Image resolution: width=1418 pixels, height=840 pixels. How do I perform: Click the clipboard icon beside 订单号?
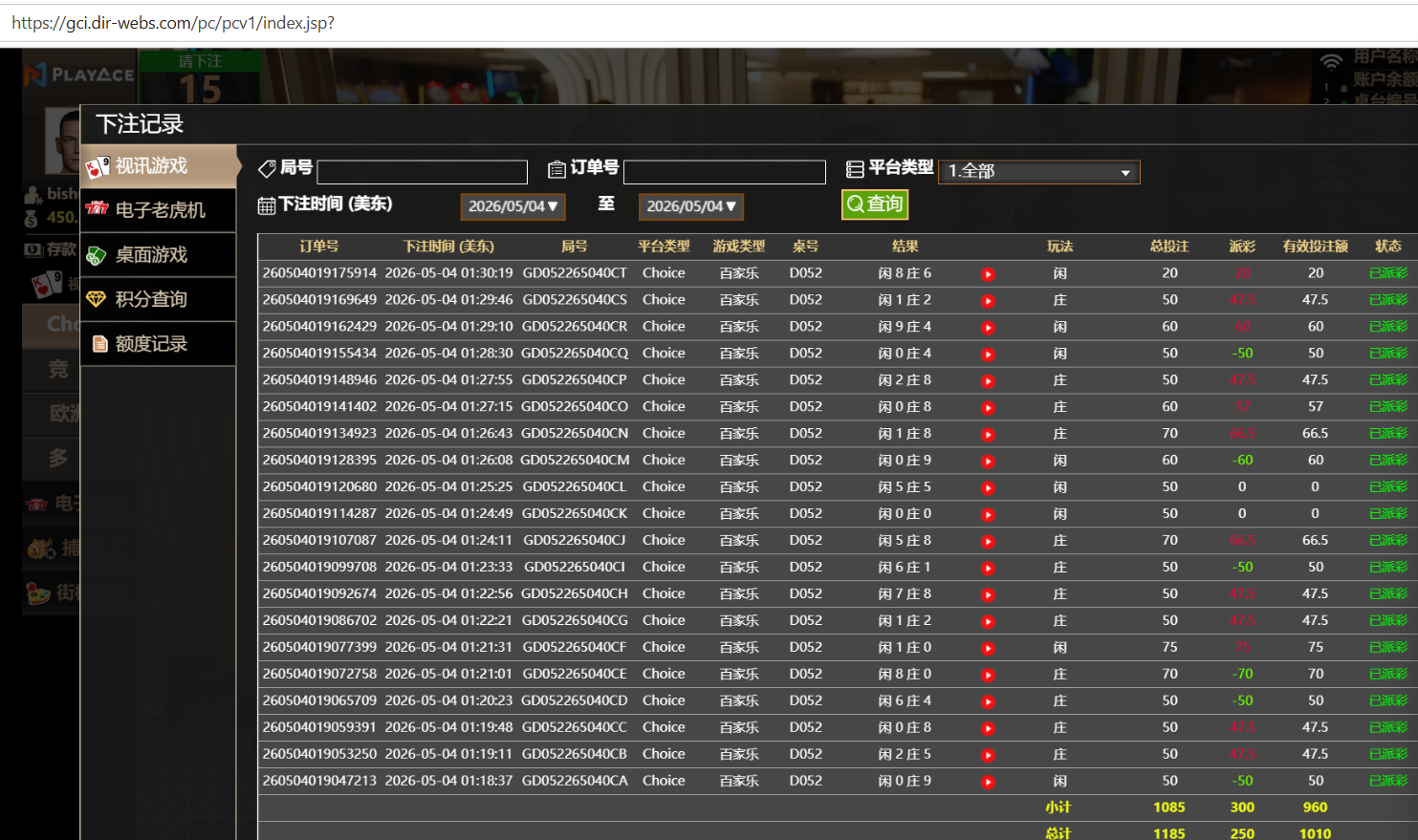556,169
